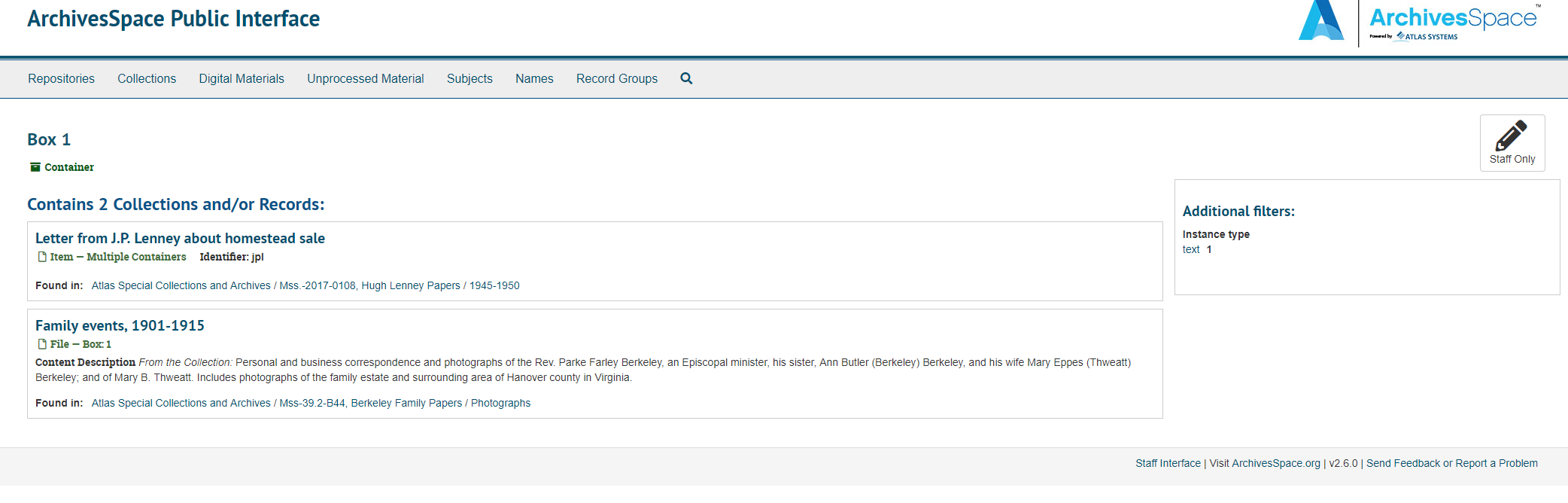Browse Subjects from the navigation bar

469,78
